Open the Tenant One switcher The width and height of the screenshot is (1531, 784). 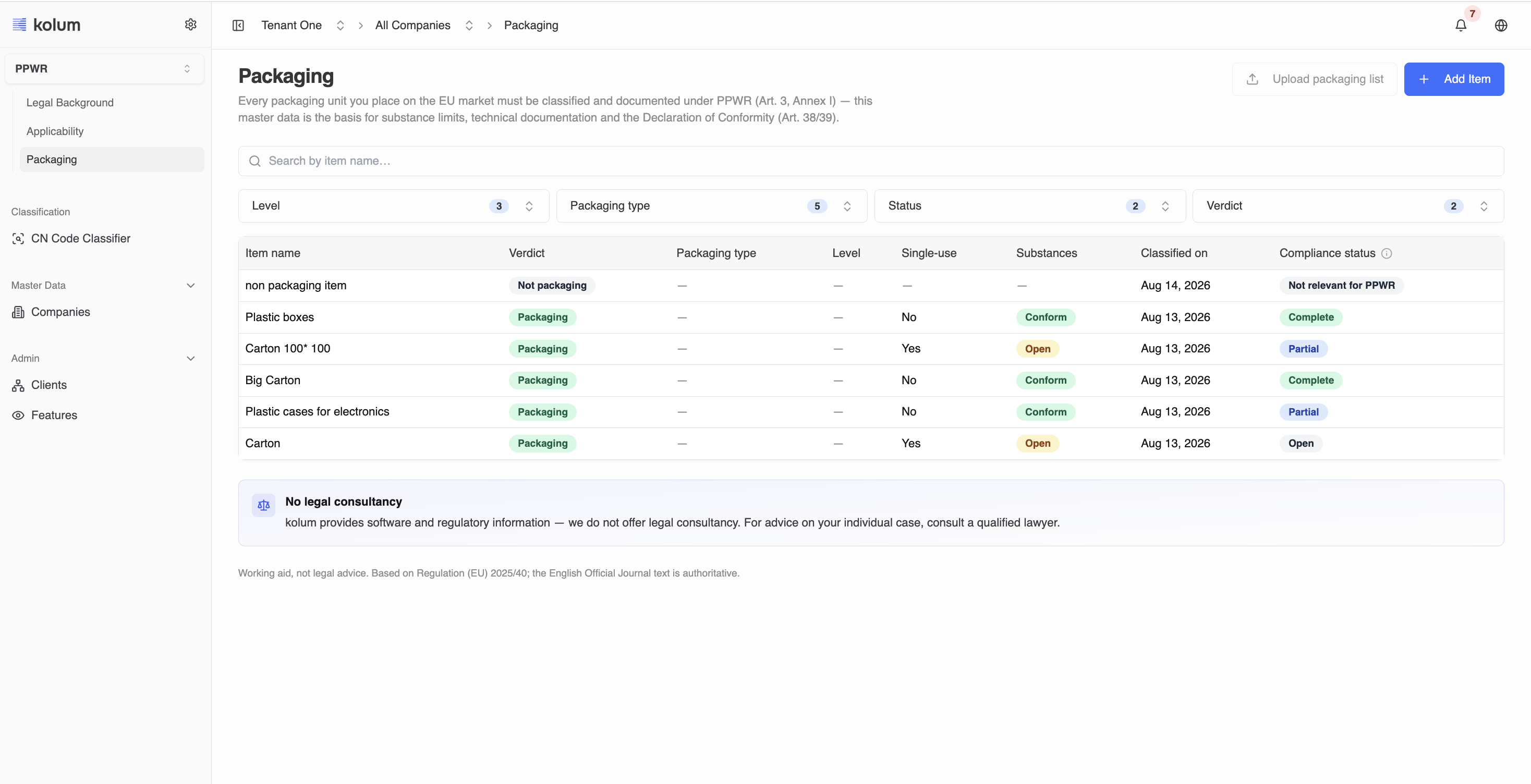[x=340, y=25]
